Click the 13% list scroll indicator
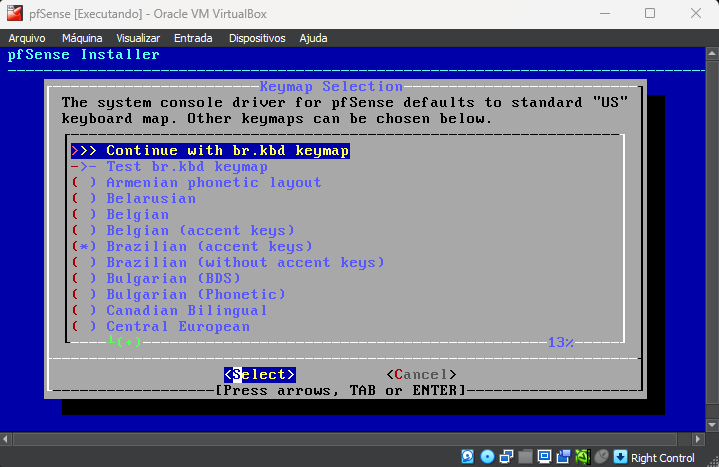719x467 pixels. [x=560, y=342]
